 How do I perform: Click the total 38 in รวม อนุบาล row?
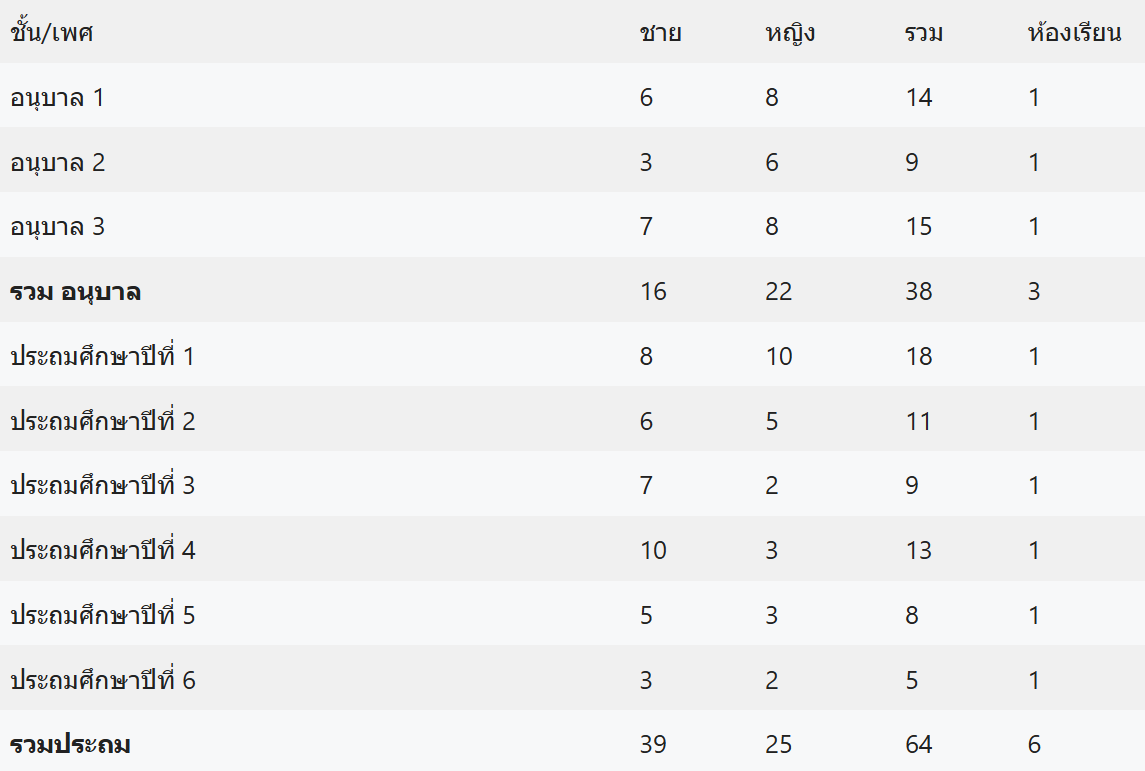coord(918,292)
